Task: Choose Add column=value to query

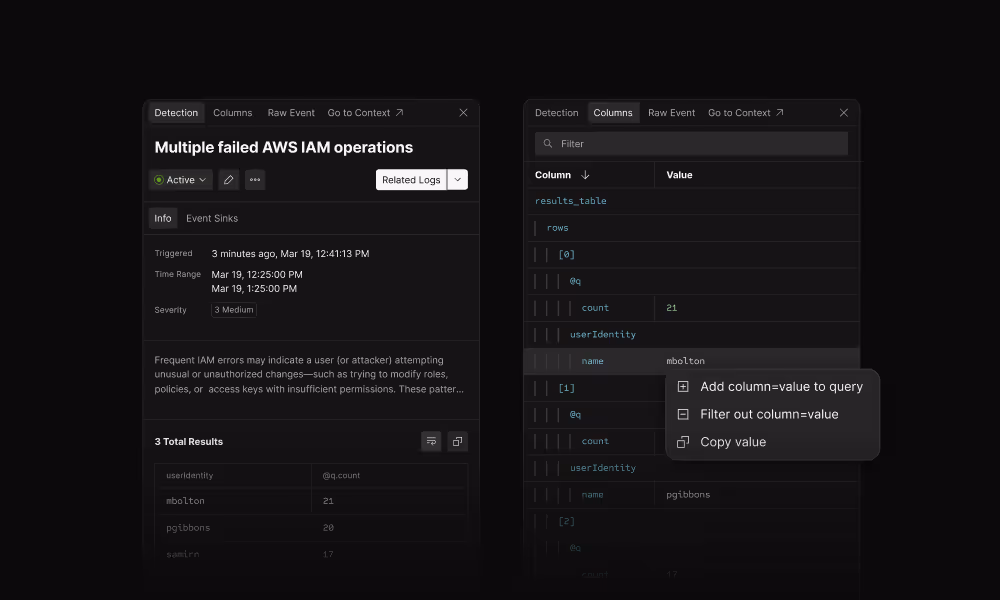Action: point(772,386)
